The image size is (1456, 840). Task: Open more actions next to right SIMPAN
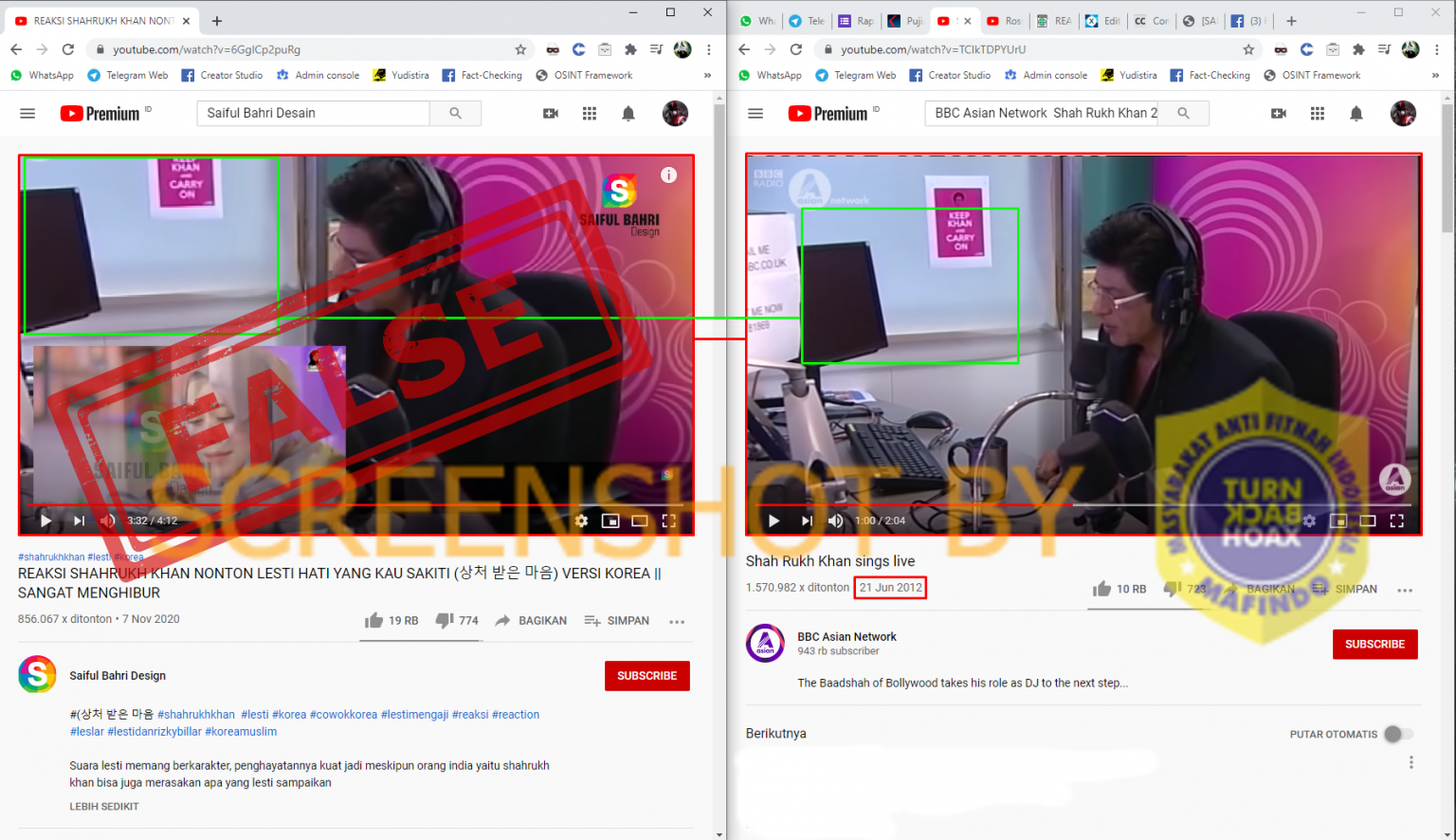click(1405, 590)
